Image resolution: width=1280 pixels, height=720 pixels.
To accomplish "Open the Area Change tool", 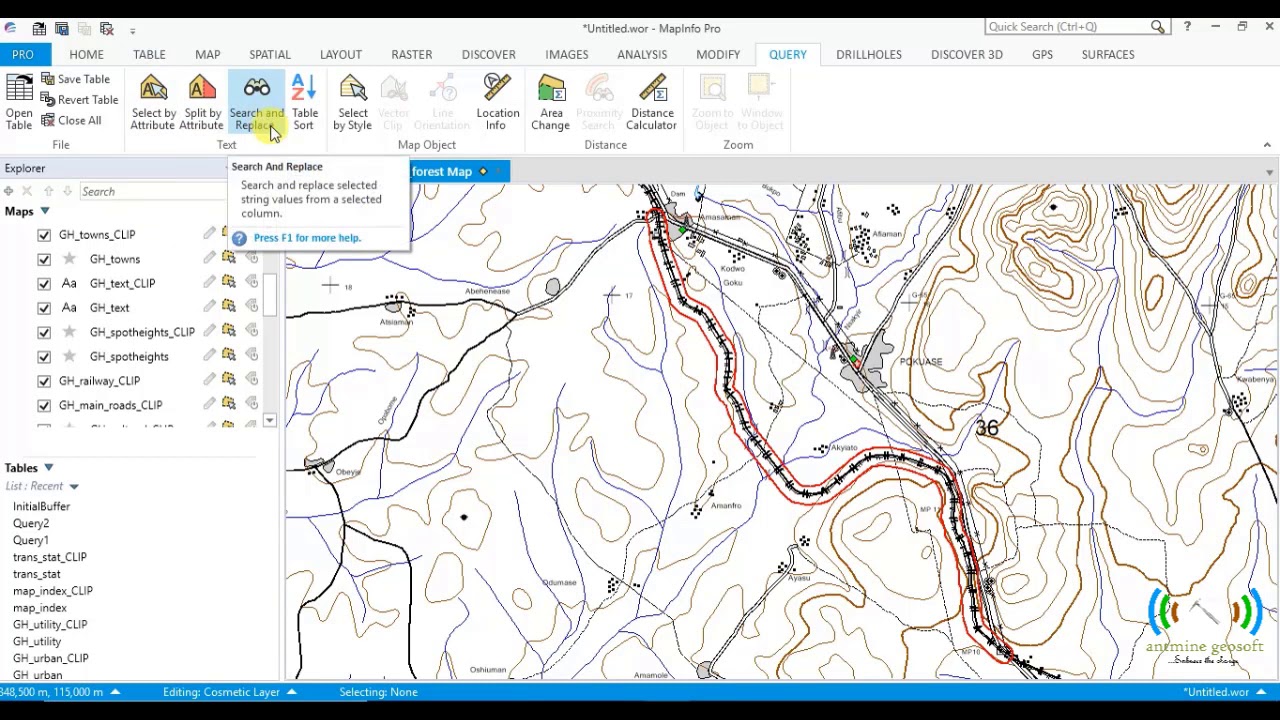I will [x=551, y=102].
